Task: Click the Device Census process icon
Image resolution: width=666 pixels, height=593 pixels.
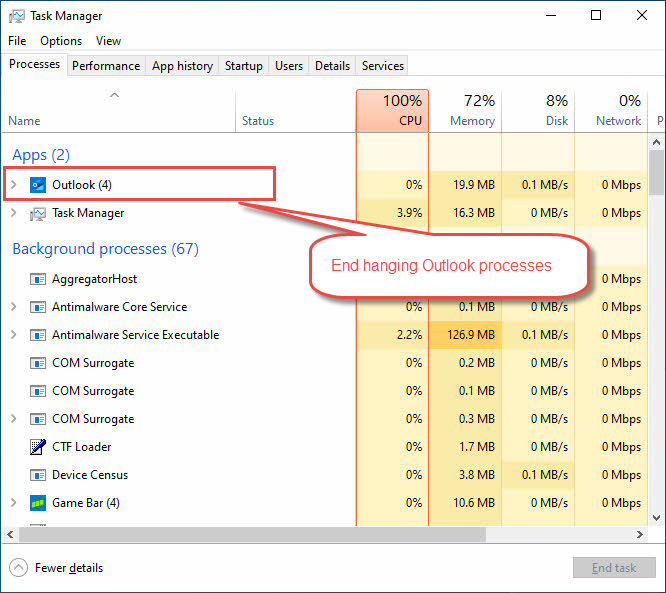Action: coord(38,475)
